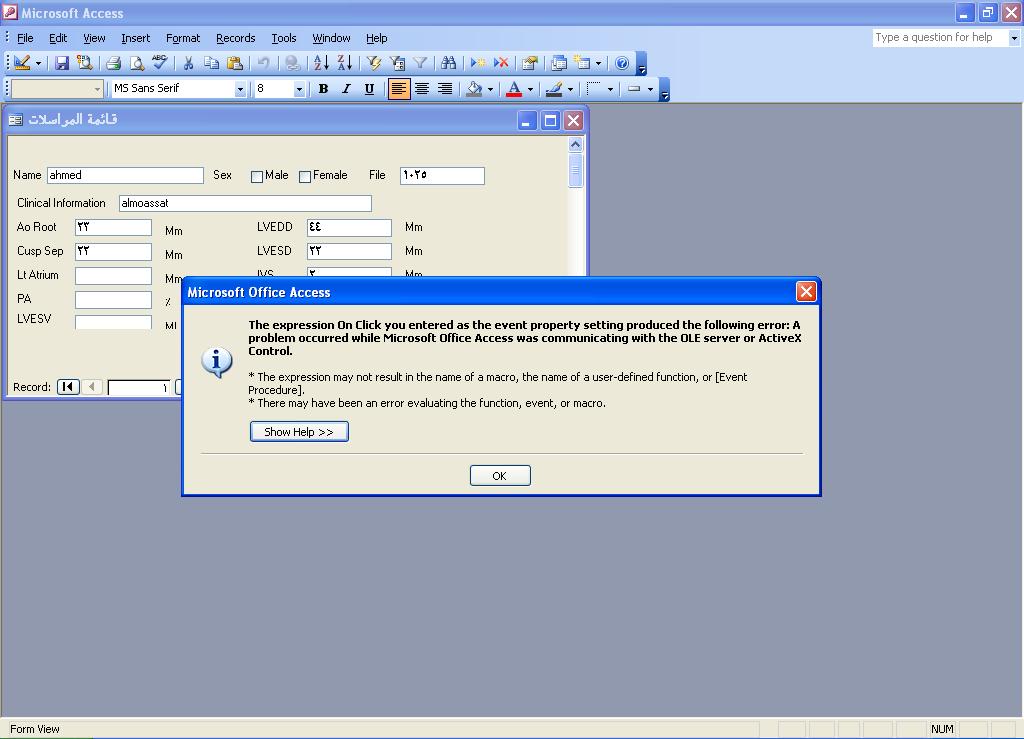Click the New Object icon
This screenshot has width=1024, height=739.
(x=582, y=63)
